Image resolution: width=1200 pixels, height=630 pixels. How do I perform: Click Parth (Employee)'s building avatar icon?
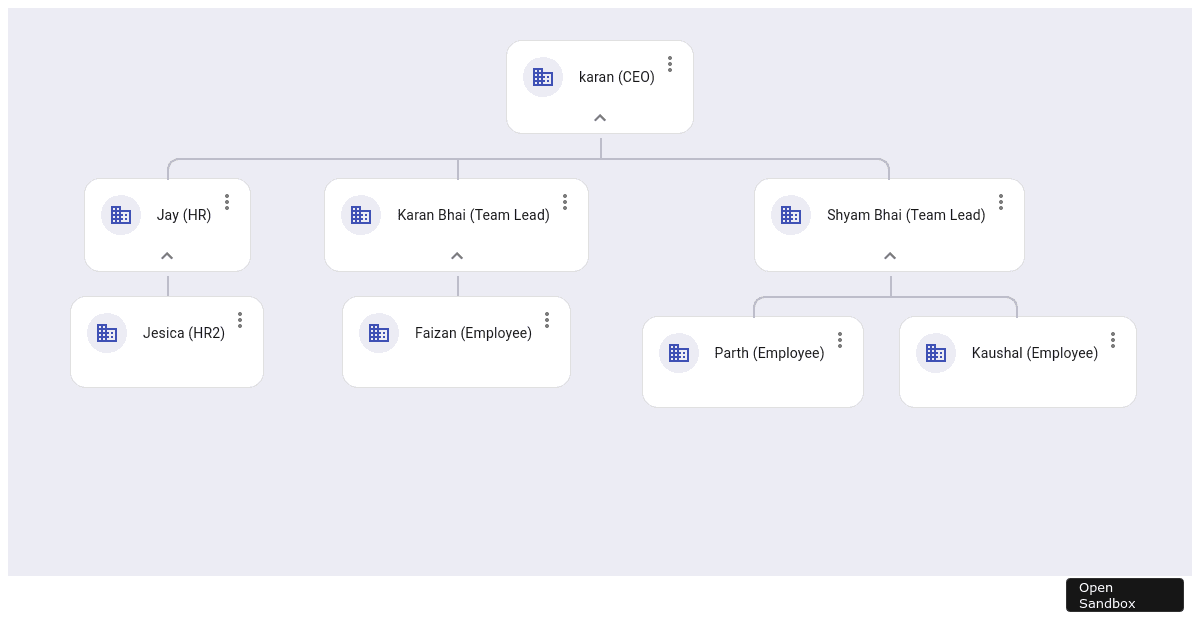(679, 353)
